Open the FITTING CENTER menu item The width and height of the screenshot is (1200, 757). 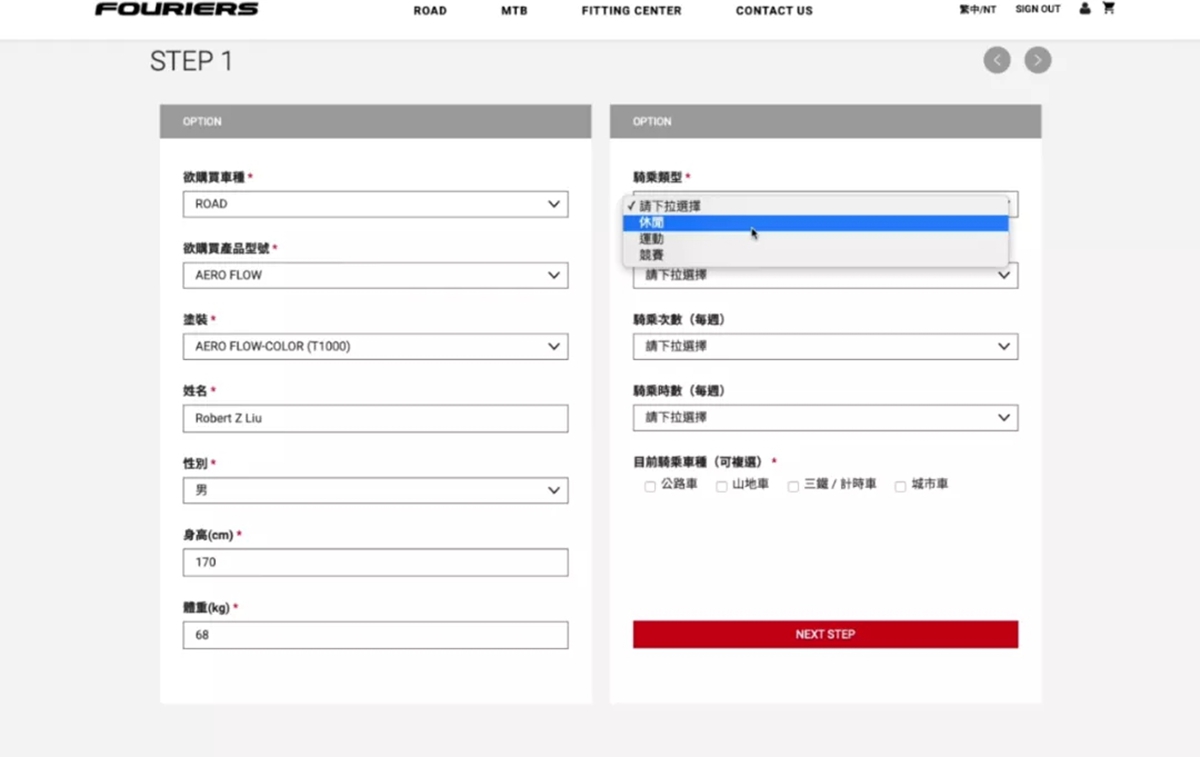[631, 11]
